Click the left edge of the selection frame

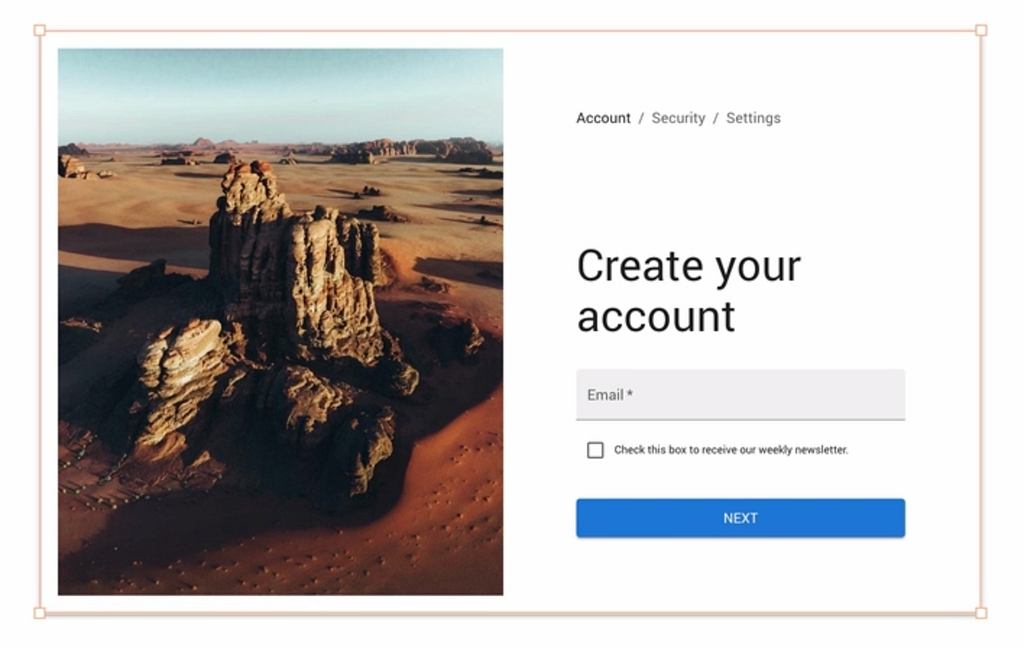click(x=40, y=321)
